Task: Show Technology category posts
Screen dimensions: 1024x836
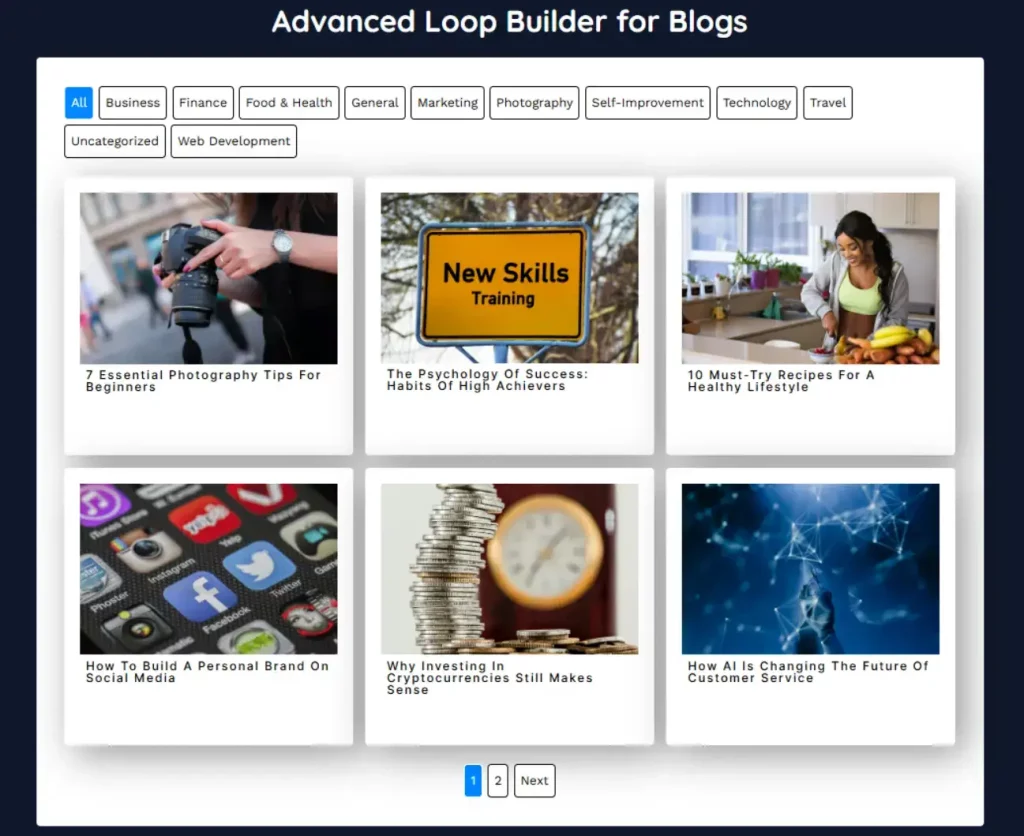Action: point(757,103)
